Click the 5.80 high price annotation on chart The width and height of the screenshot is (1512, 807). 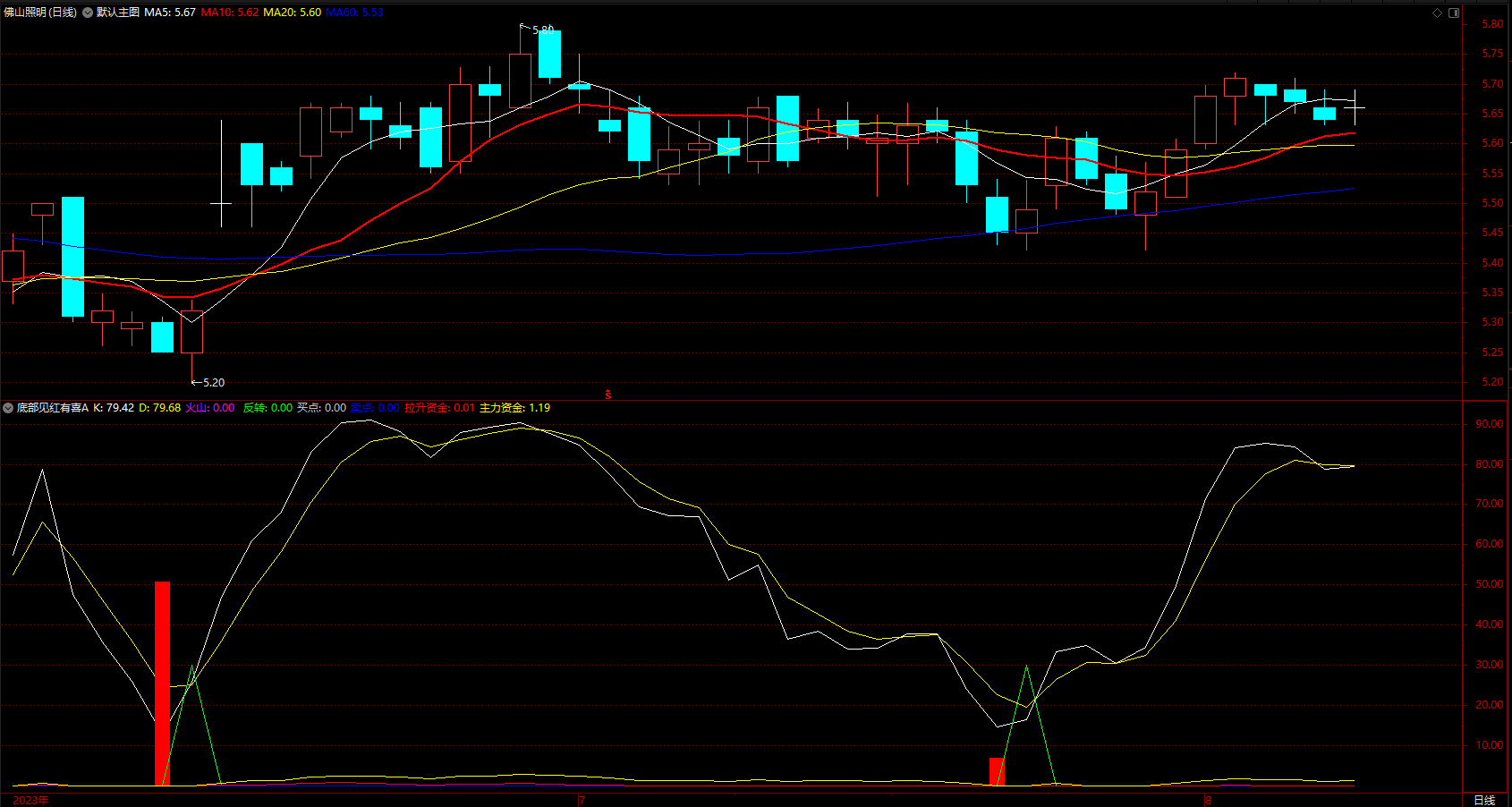point(543,30)
